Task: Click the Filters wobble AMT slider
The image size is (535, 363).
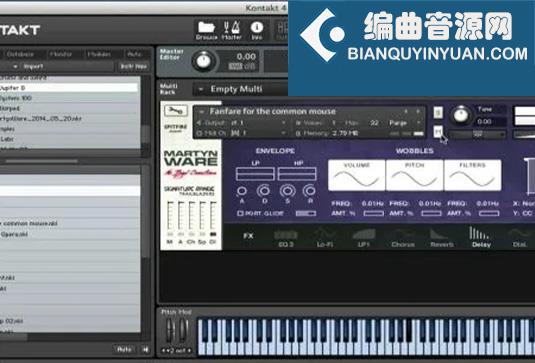Action: [489, 214]
